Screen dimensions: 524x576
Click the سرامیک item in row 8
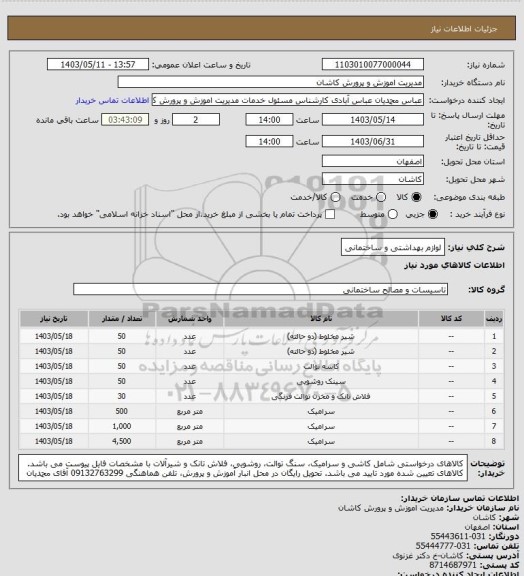(321, 441)
